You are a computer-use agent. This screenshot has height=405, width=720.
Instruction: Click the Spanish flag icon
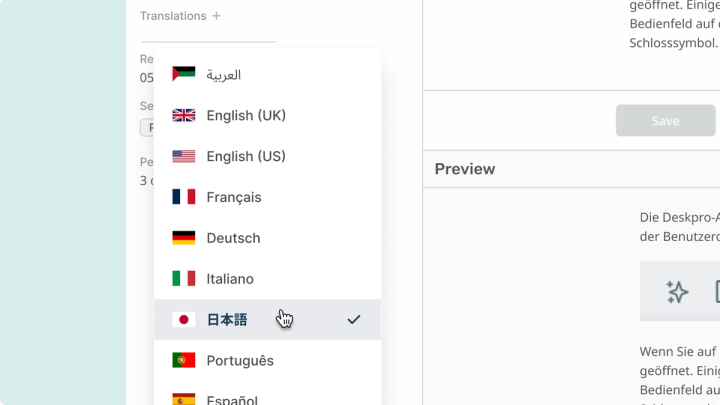coord(184,399)
